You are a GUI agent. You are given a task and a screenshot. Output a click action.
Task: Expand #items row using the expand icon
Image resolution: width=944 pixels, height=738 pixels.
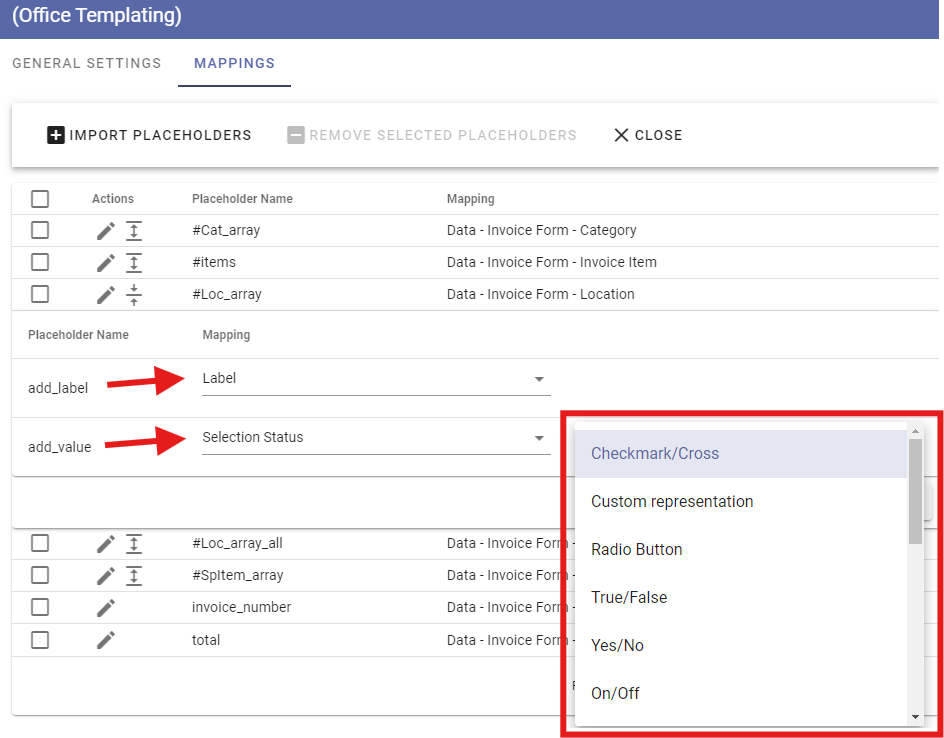coord(134,262)
